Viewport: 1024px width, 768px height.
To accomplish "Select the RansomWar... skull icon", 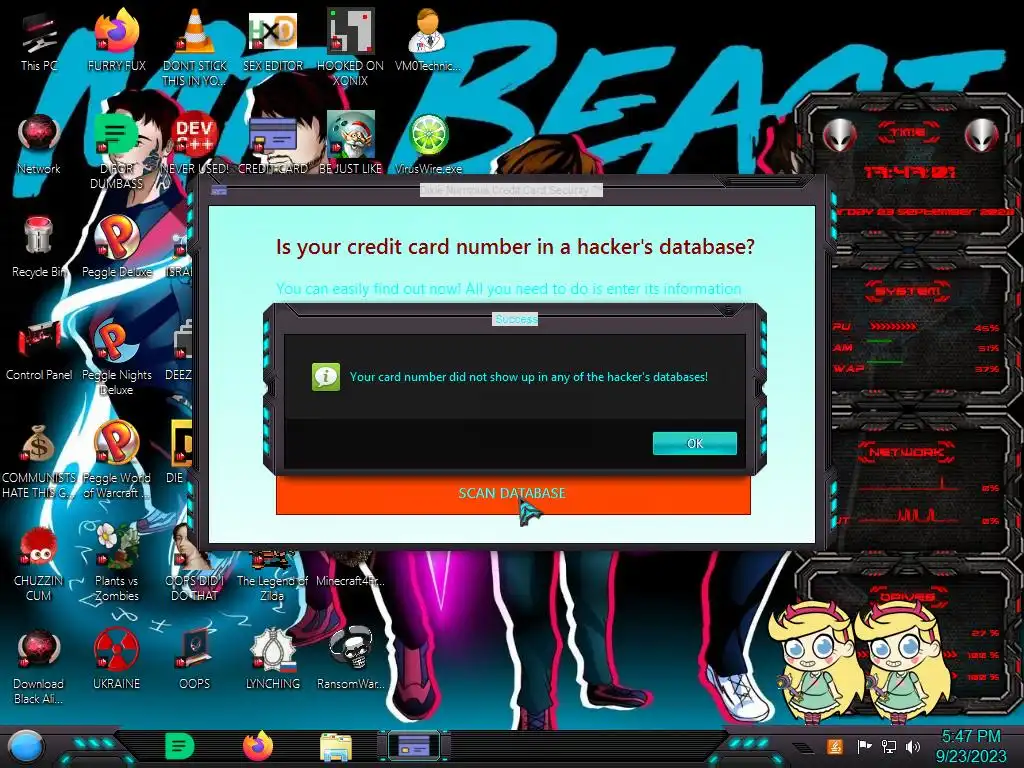I will 351,660.
